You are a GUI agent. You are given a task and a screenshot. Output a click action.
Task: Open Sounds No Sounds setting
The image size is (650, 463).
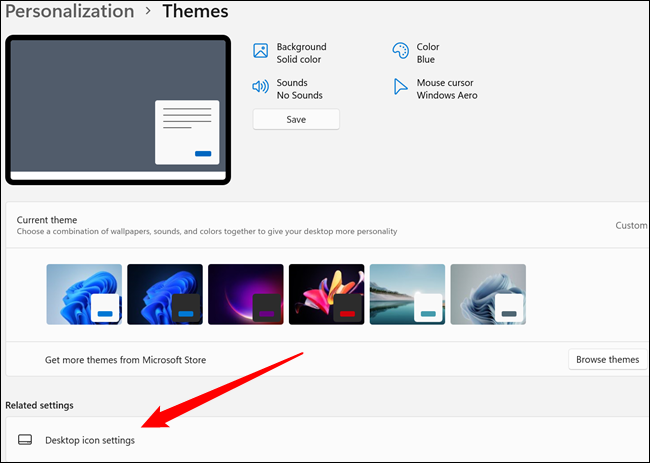(x=292, y=89)
